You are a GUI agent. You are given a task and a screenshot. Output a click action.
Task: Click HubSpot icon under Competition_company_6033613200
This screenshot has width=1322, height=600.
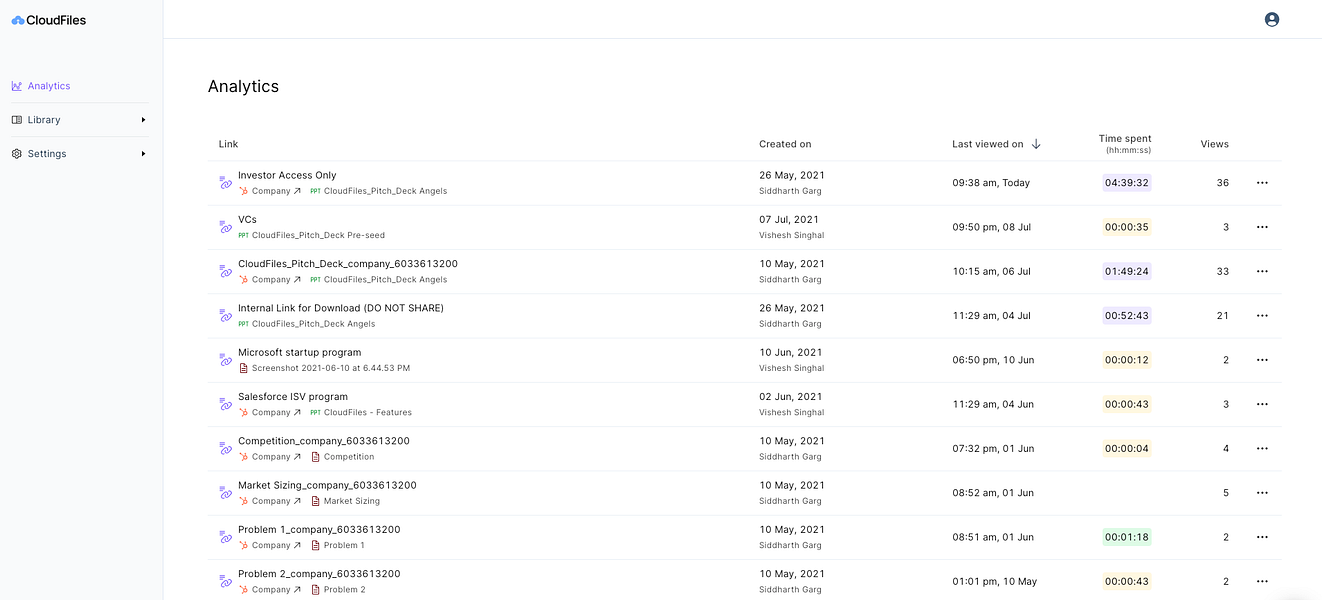243,457
